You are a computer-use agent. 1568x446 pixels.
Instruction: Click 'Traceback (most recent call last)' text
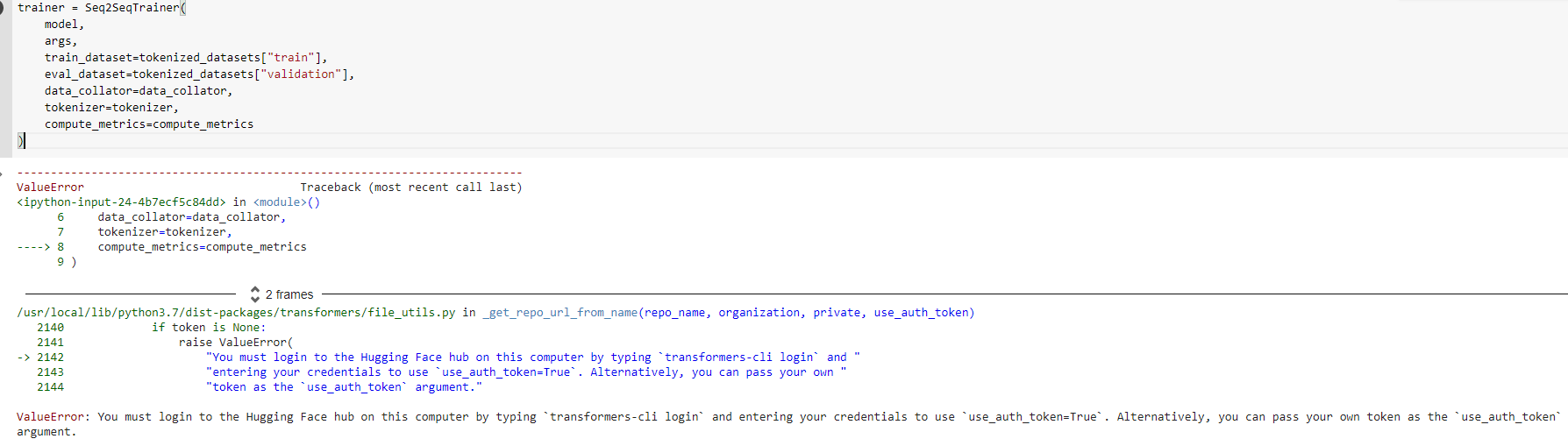411,188
